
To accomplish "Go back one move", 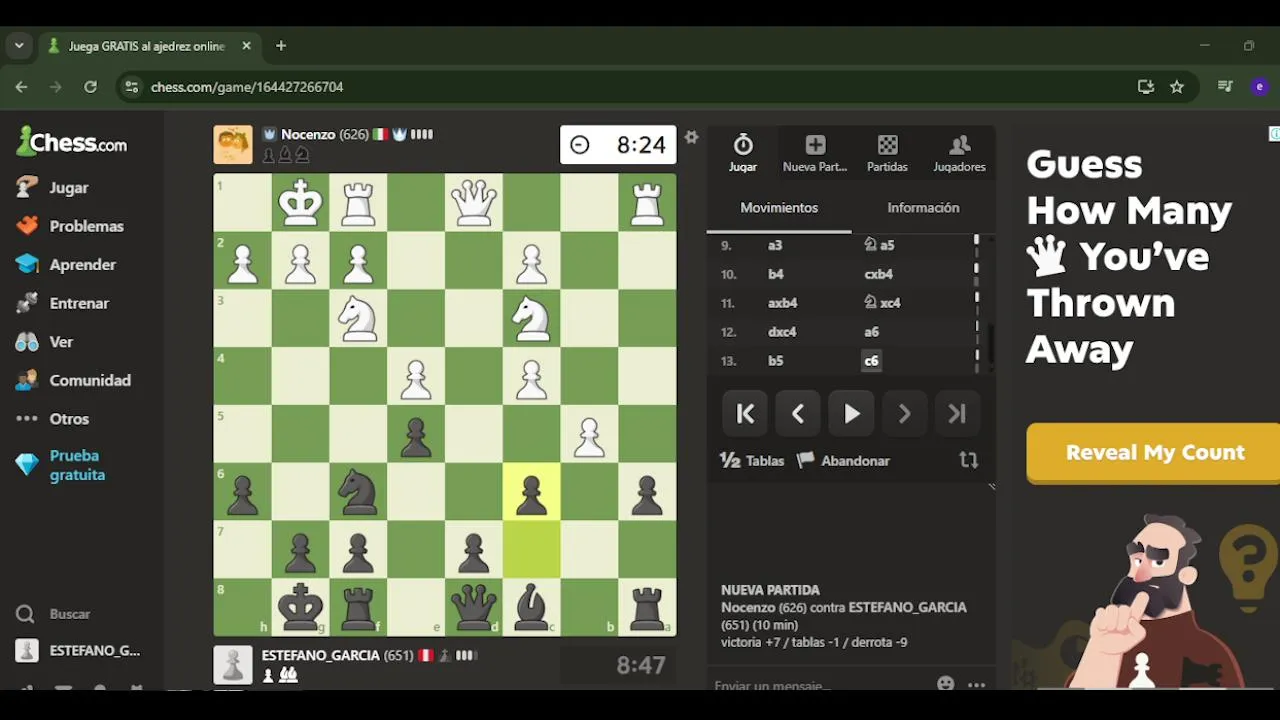I will pyautogui.click(x=798, y=414).
